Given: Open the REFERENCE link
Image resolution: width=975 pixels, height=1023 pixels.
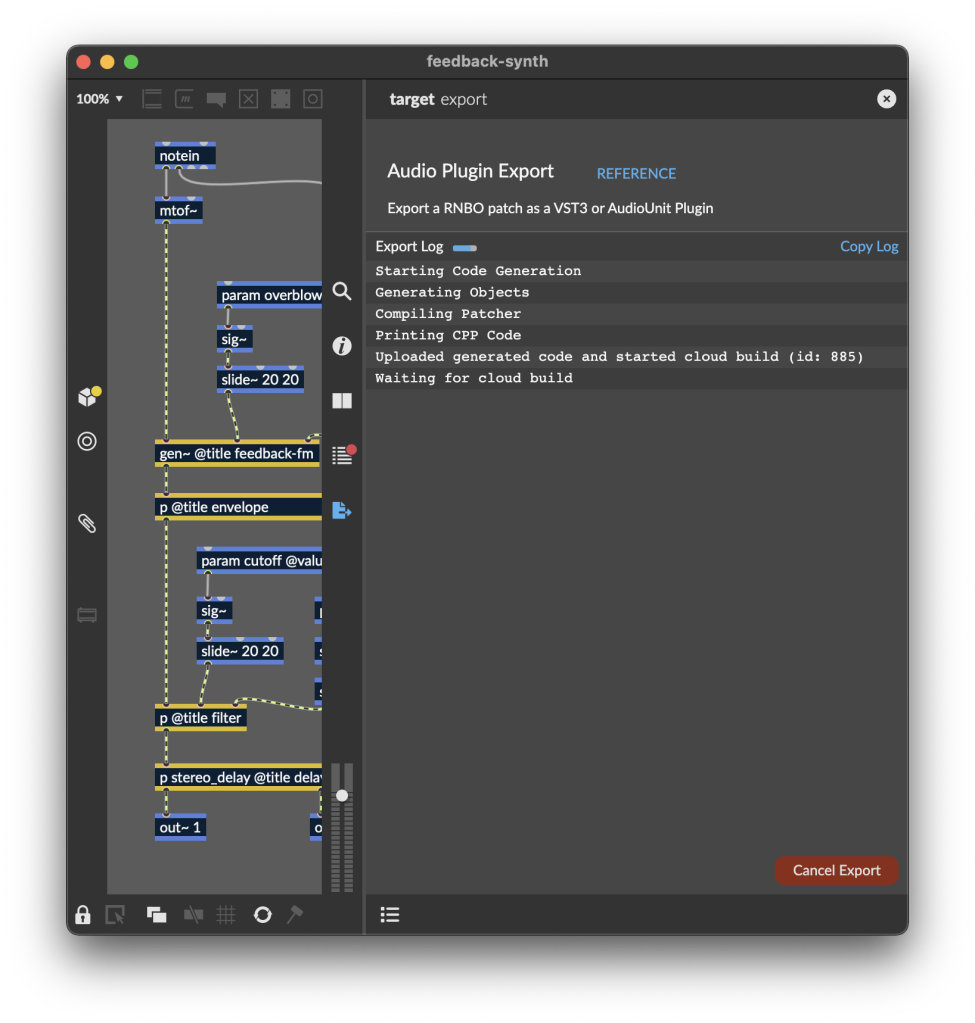Looking at the screenshot, I should point(636,174).
